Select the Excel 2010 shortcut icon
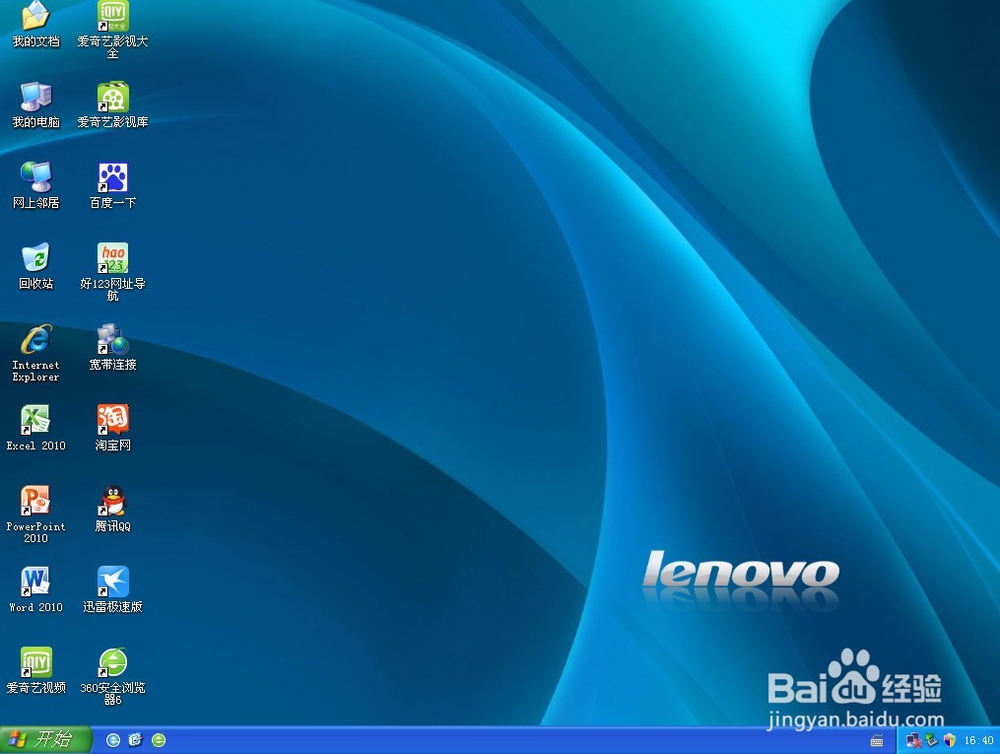The width and height of the screenshot is (1000, 754). point(36,420)
